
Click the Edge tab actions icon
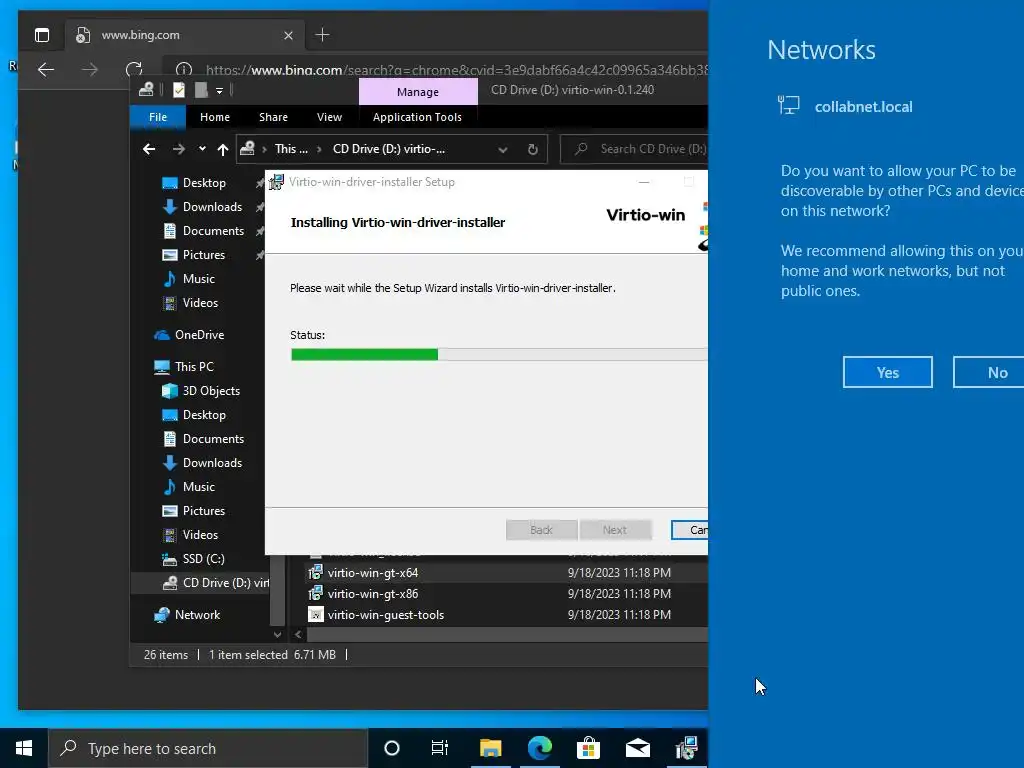pyautogui.click(x=42, y=35)
